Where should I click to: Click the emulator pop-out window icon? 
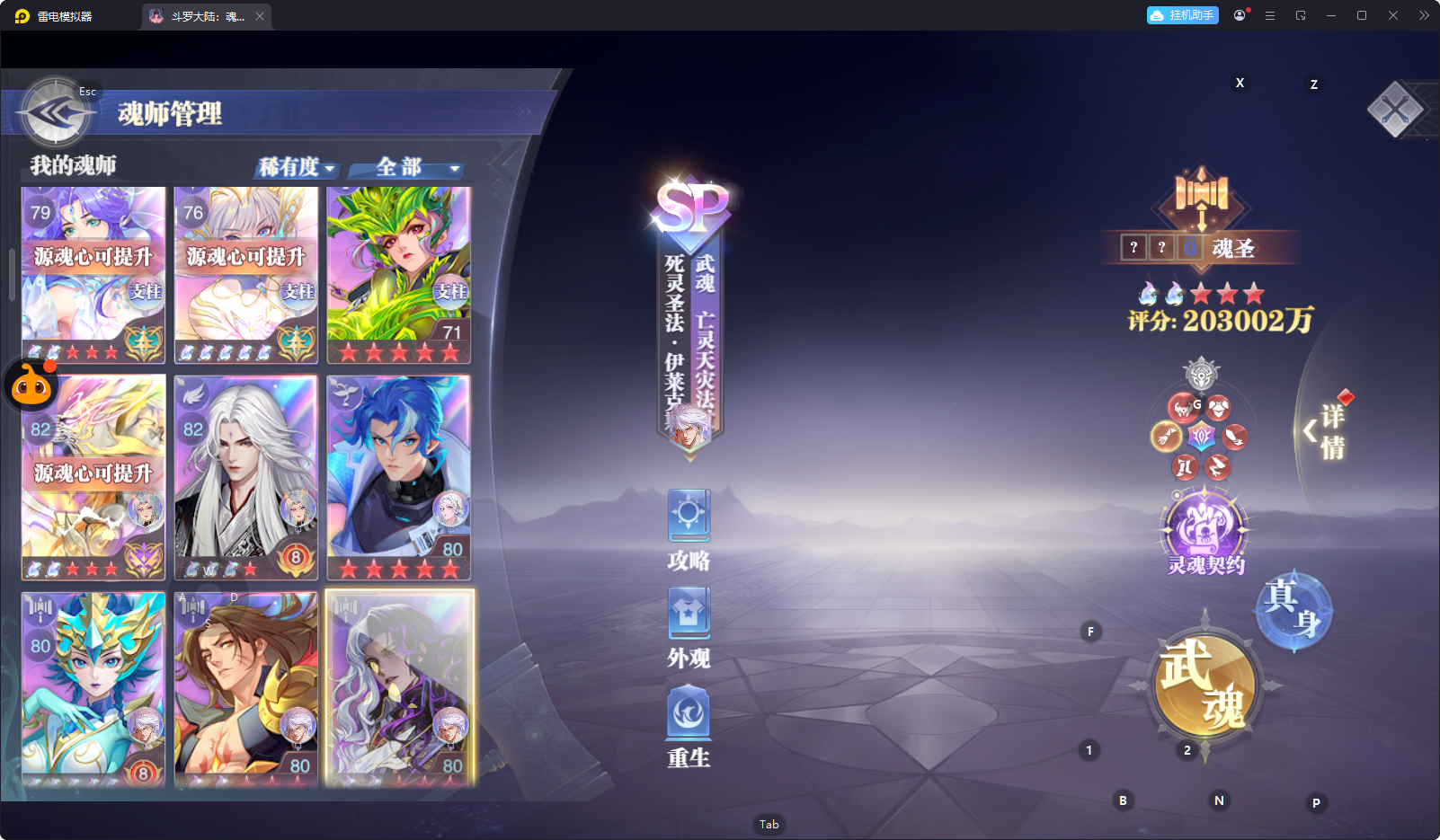point(1301,15)
